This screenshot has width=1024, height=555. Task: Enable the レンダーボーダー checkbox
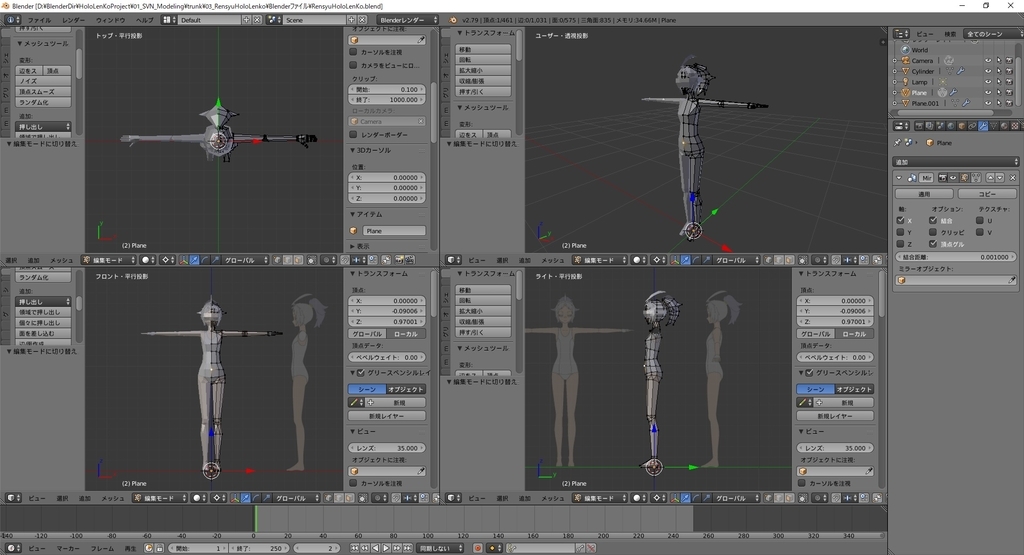353,135
